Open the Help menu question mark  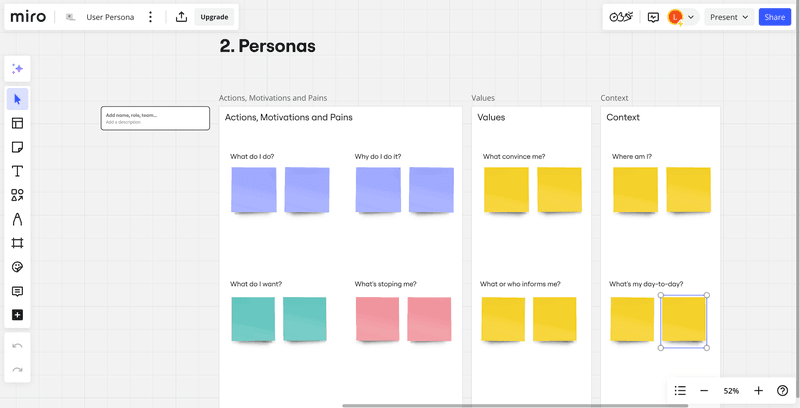[x=783, y=390]
